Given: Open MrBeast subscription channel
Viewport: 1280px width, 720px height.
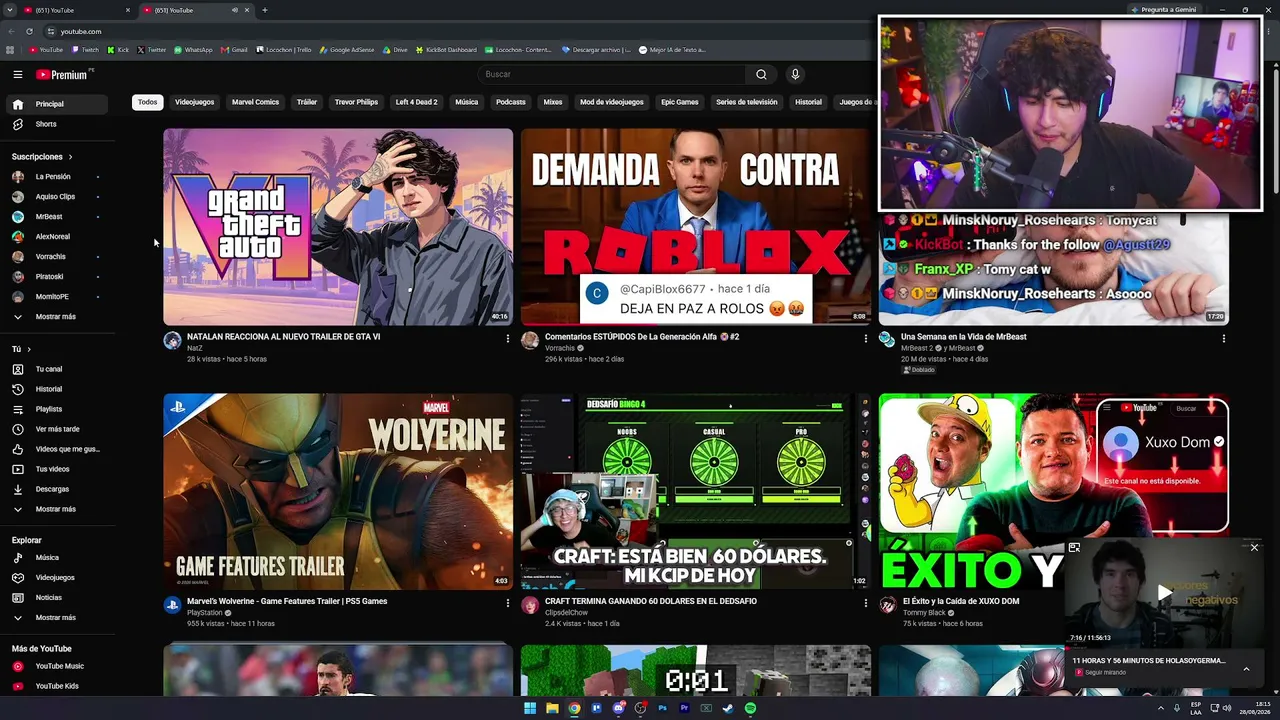Looking at the screenshot, I should coord(56,217).
